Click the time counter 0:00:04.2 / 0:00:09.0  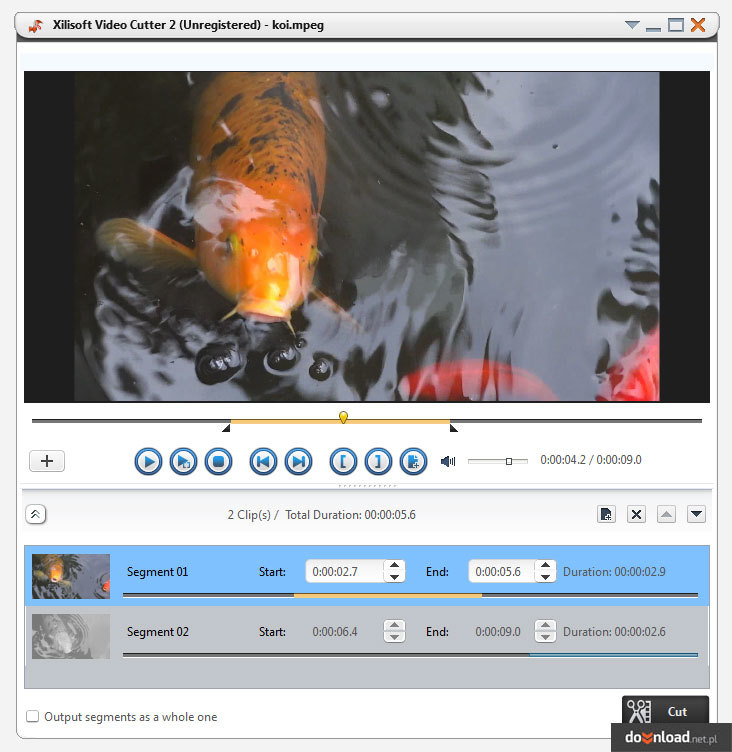[590, 460]
